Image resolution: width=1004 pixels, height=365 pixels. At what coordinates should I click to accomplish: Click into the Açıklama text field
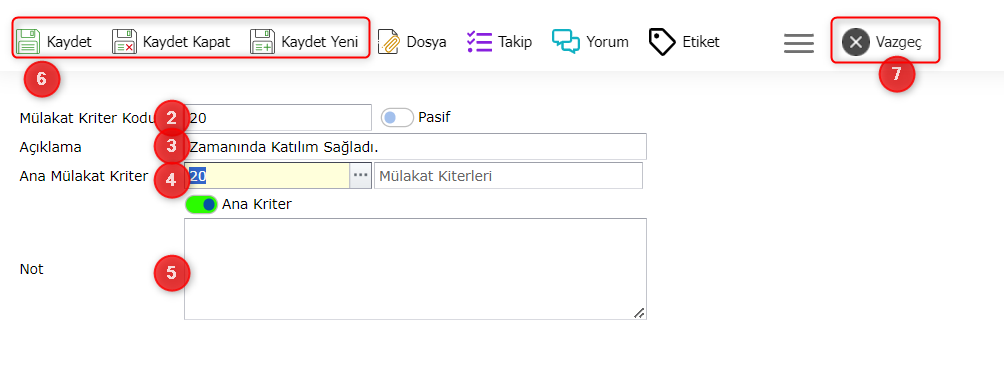416,147
